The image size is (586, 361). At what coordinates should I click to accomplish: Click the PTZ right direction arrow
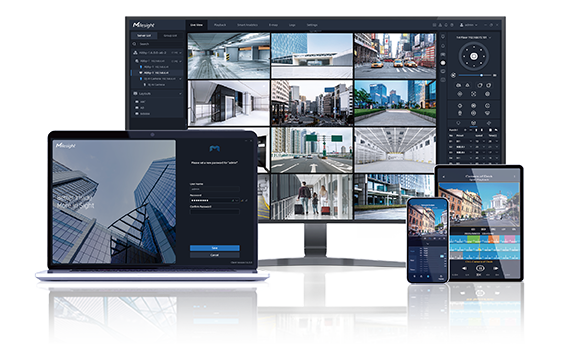[x=483, y=56]
